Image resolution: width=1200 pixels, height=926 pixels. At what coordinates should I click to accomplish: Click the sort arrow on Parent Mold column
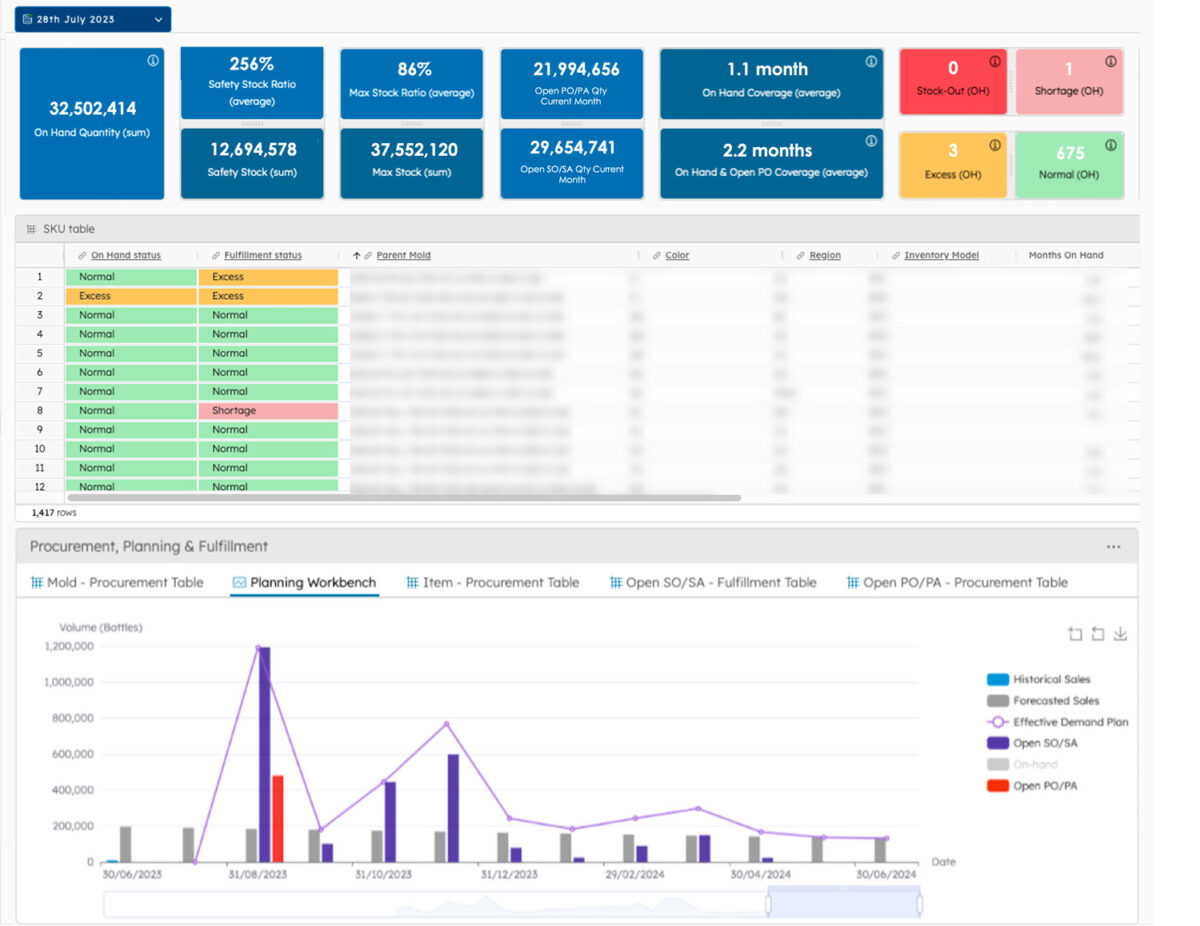[357, 255]
